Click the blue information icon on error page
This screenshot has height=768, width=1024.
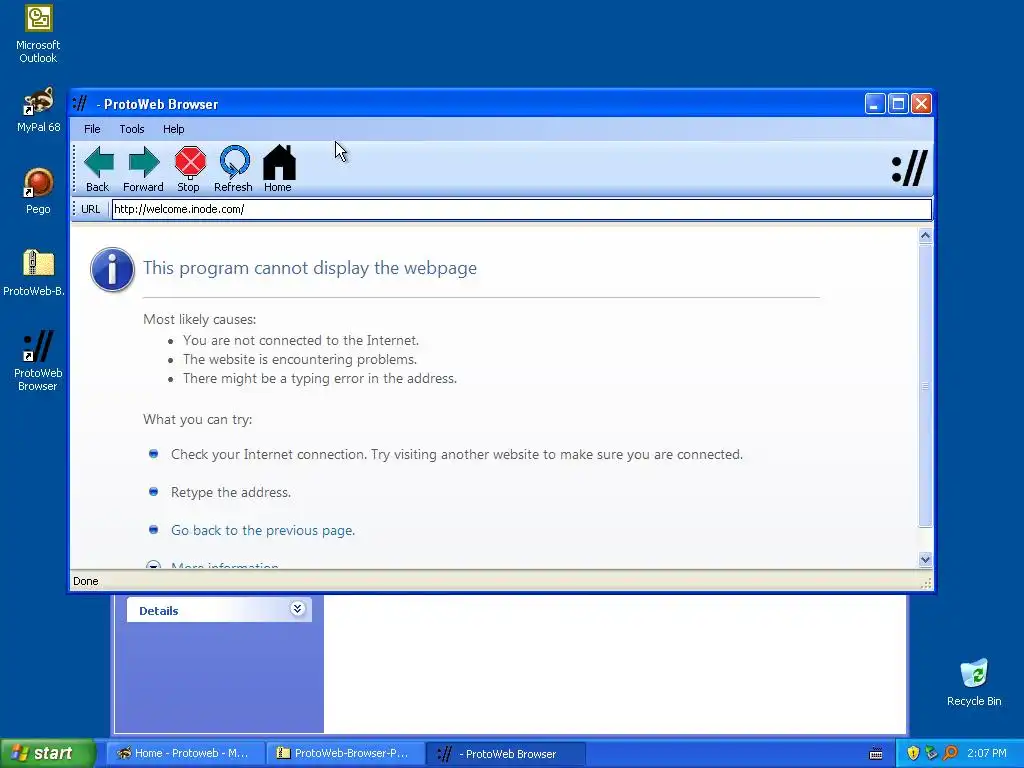tap(112, 269)
